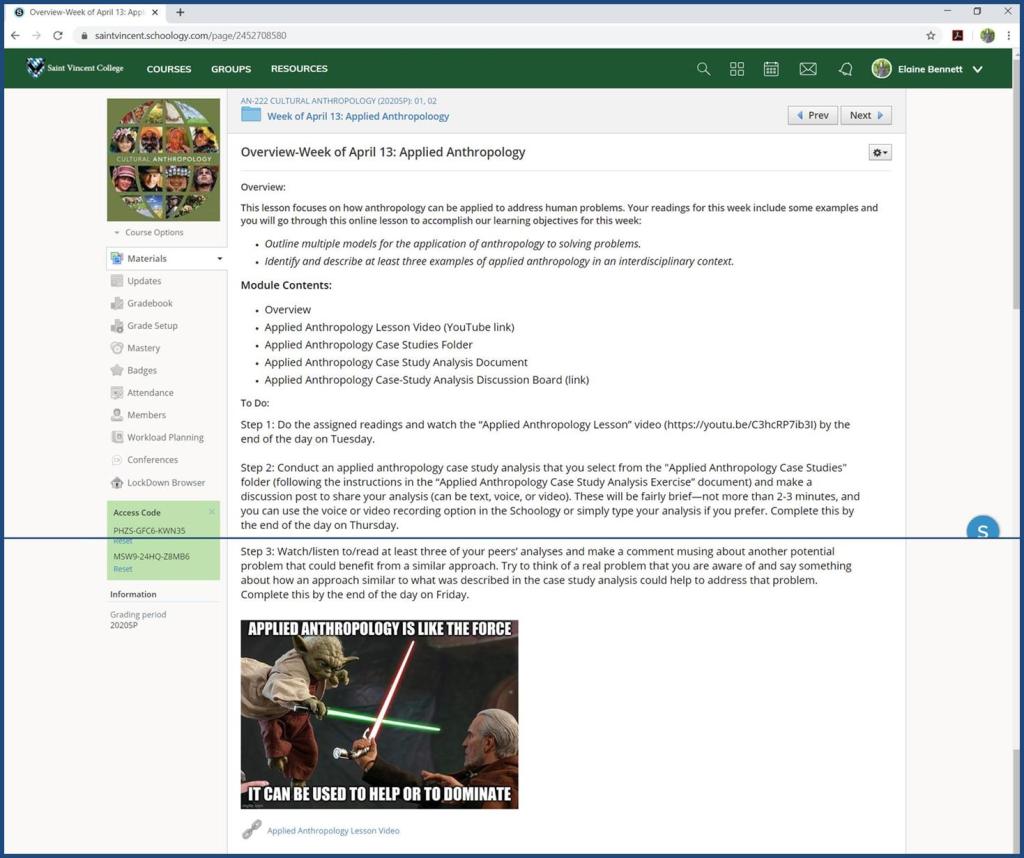Expand Course Options under course image

(x=149, y=232)
